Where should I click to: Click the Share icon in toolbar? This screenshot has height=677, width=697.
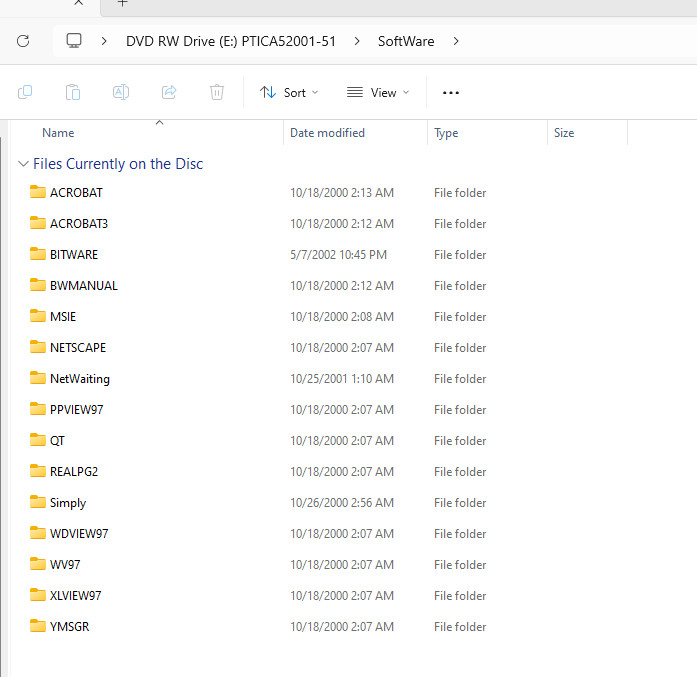pyautogui.click(x=169, y=92)
